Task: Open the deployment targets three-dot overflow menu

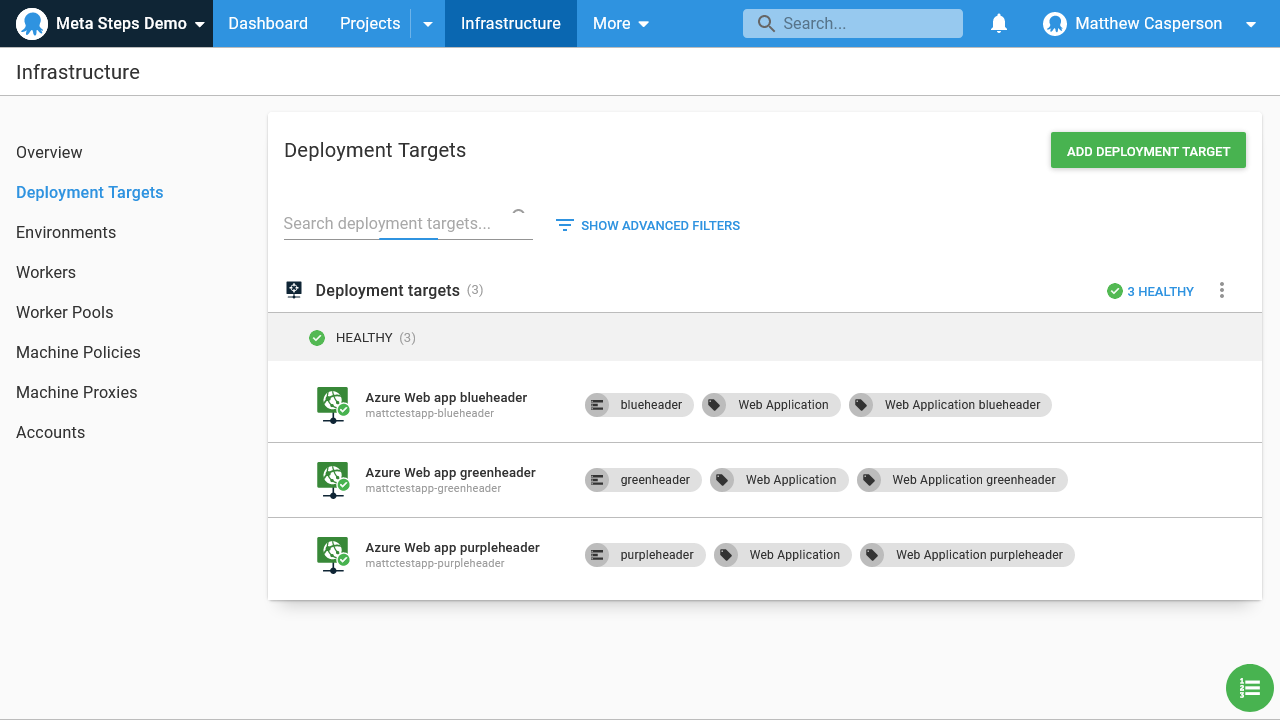Action: click(1221, 291)
